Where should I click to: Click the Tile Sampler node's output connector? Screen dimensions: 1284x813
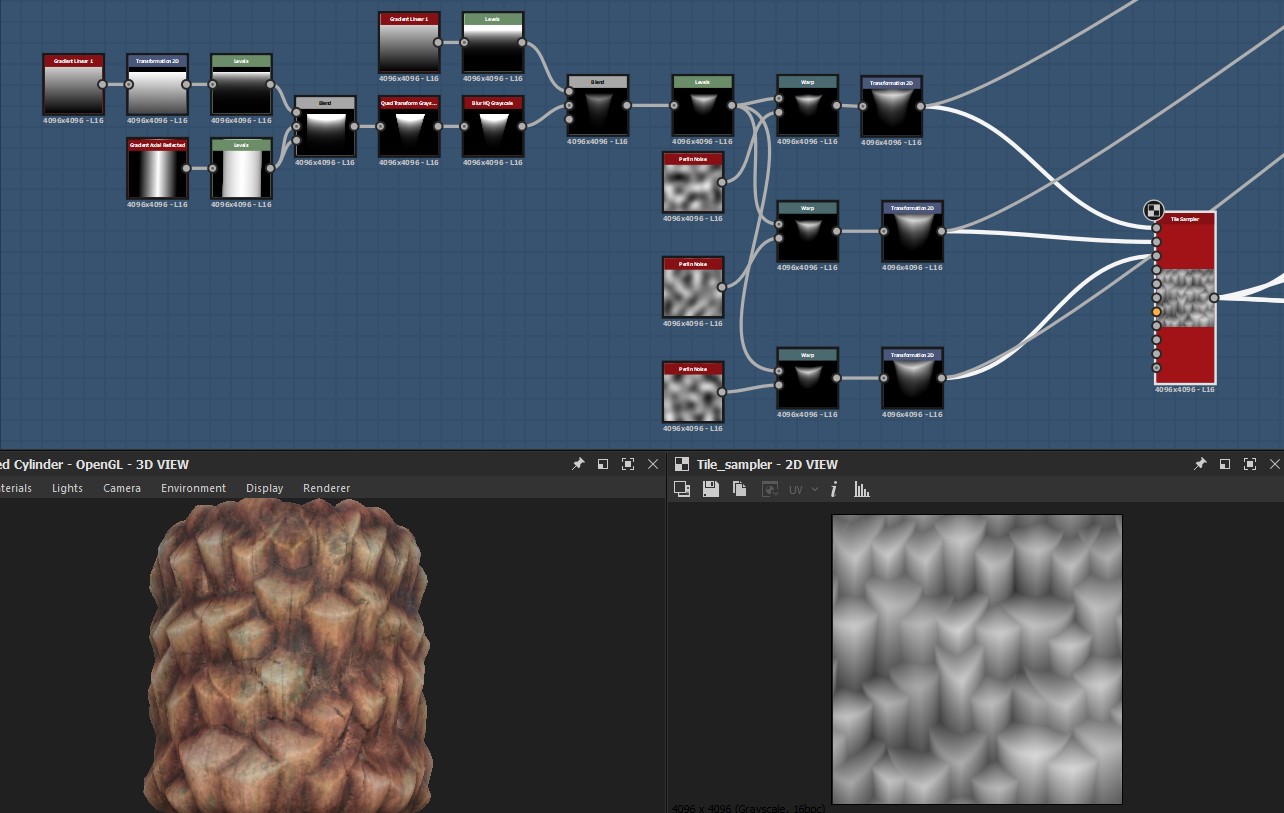pos(1214,298)
